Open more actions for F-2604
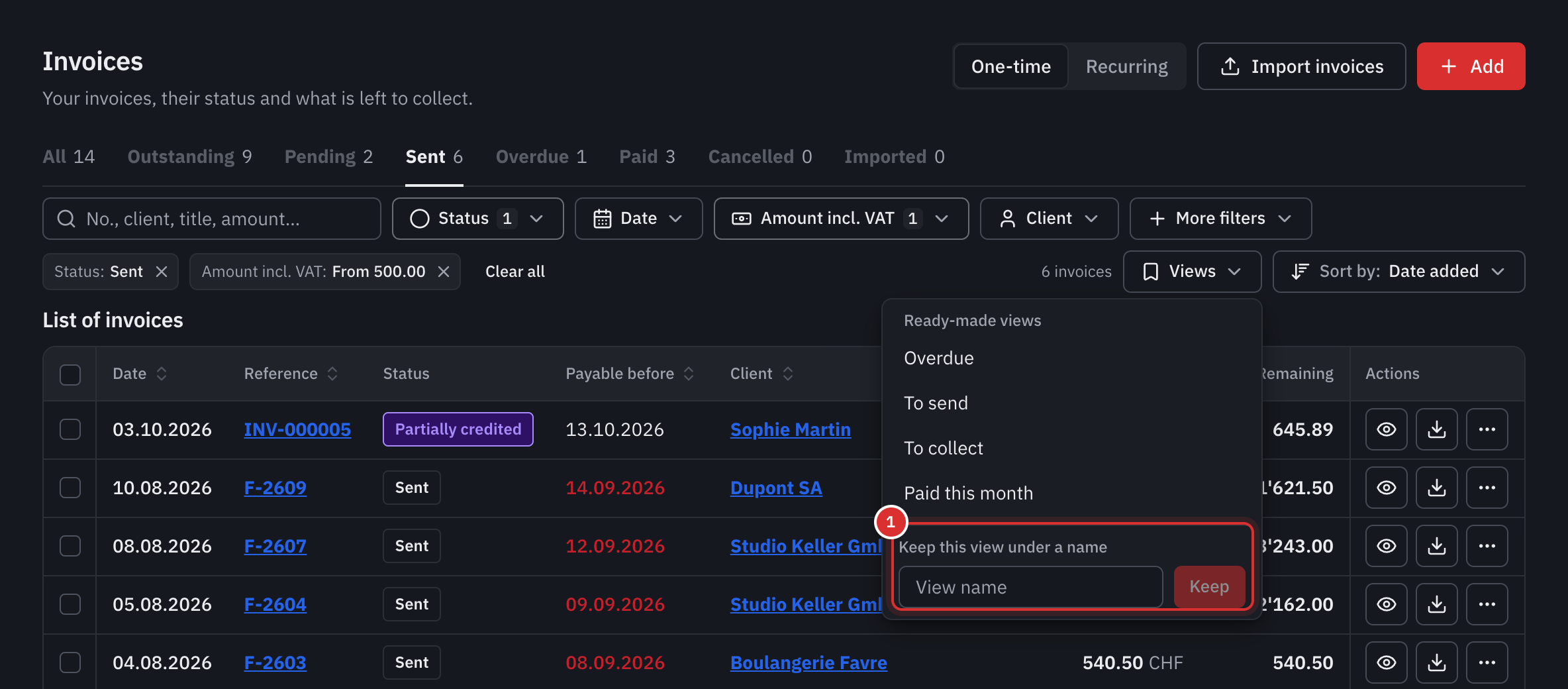 pyautogui.click(x=1487, y=604)
